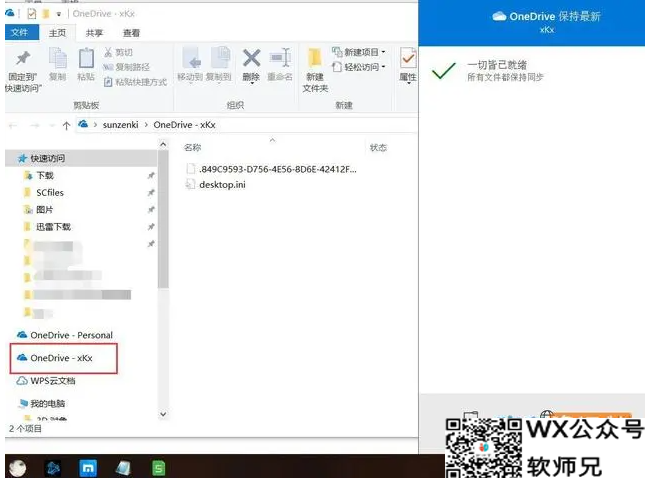Open 属性 properties
The image size is (645, 478).
click(x=408, y=66)
